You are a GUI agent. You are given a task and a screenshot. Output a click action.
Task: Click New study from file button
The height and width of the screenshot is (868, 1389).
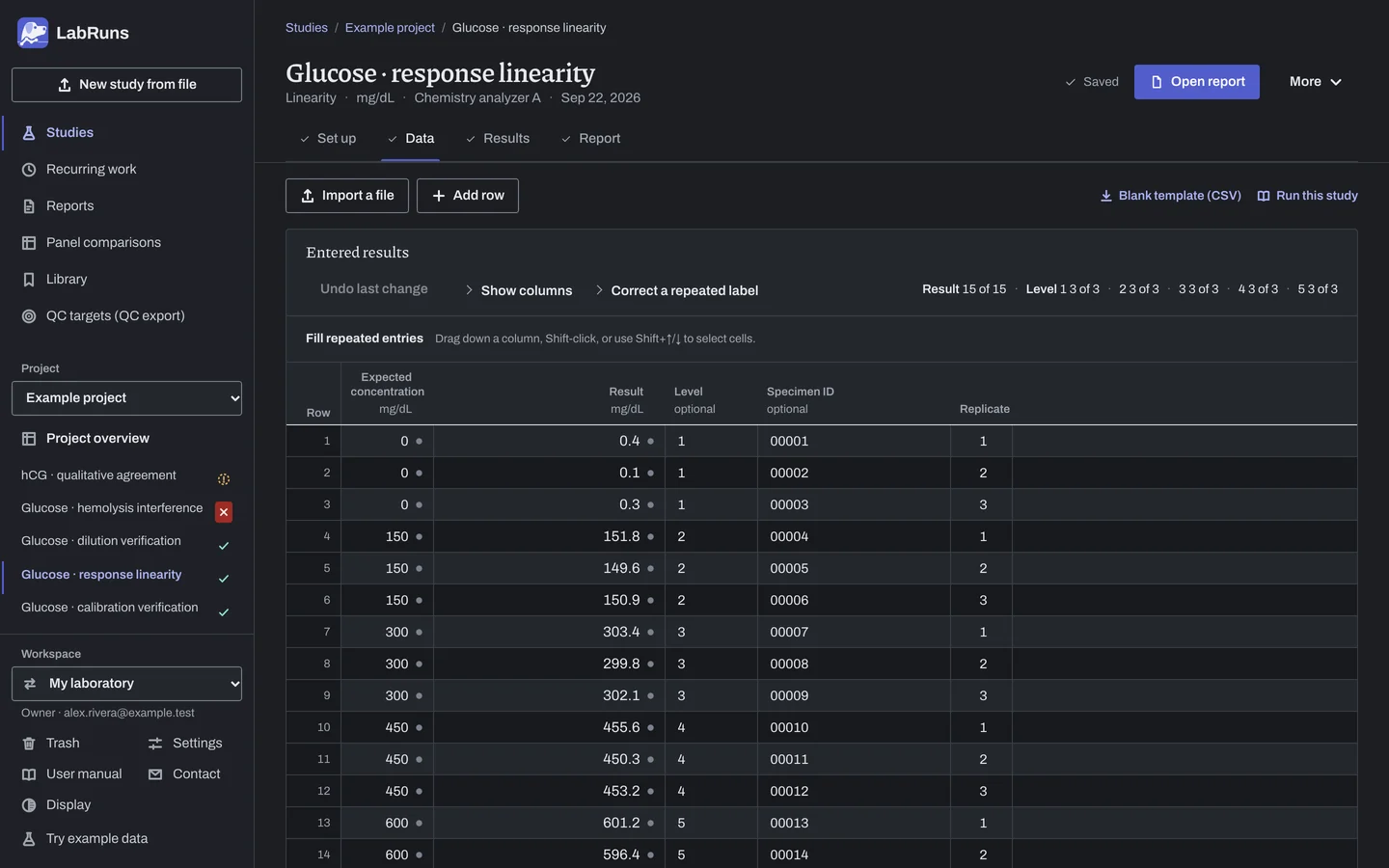click(126, 85)
